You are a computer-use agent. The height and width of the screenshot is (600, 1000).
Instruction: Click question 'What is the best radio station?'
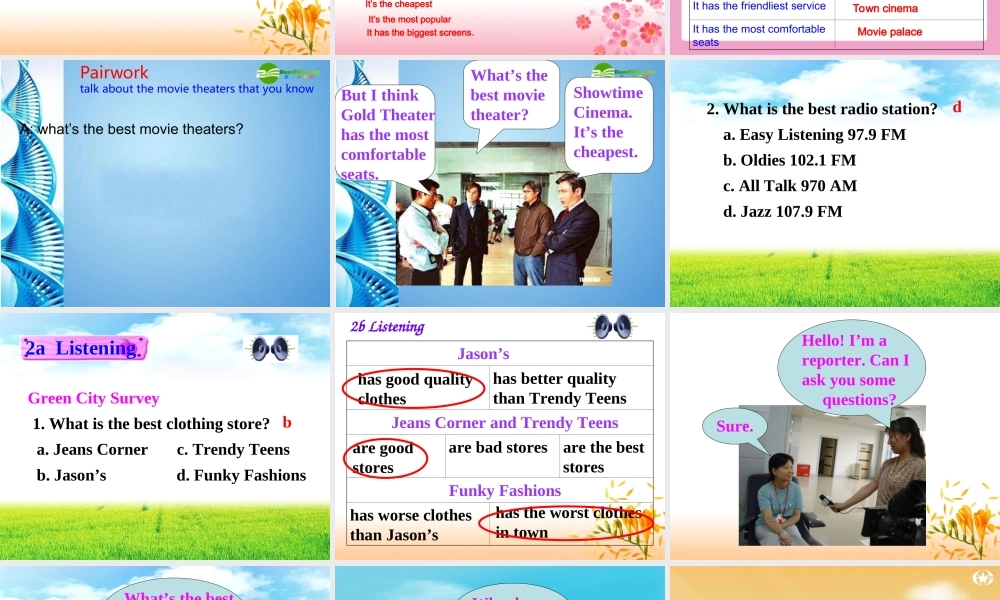pos(822,109)
